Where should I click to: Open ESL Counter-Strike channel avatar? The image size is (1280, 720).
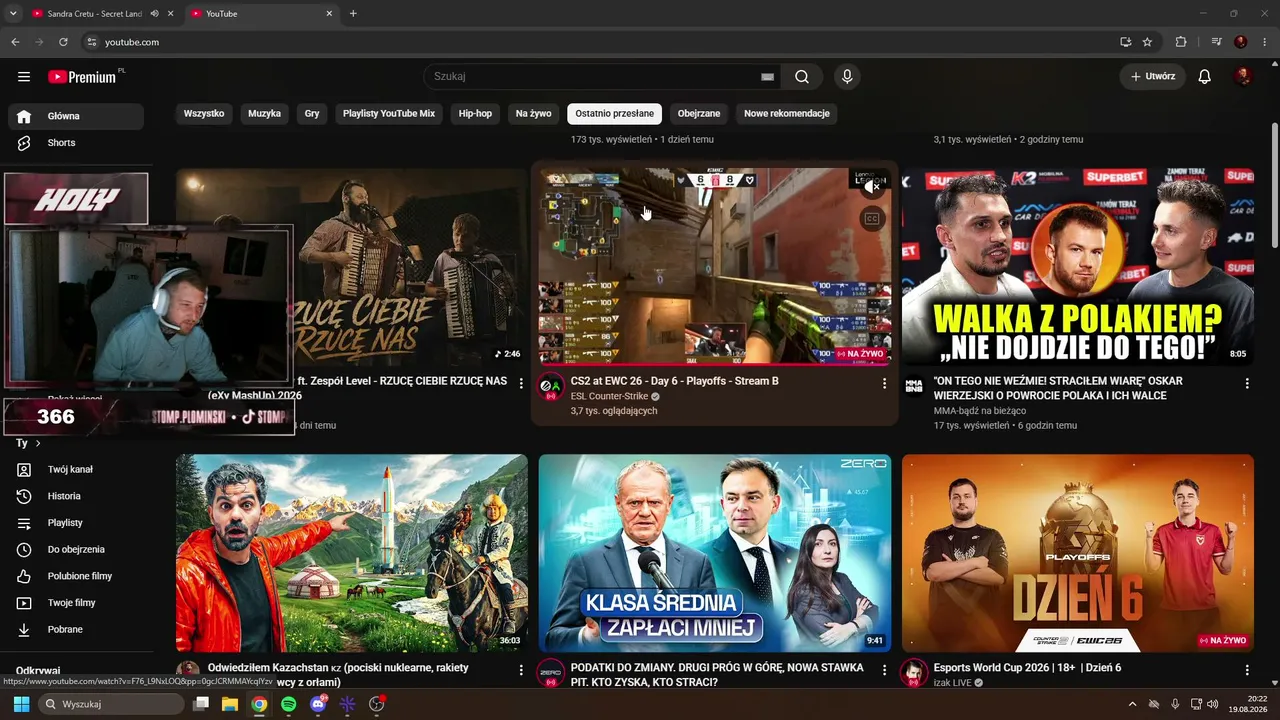[551, 387]
